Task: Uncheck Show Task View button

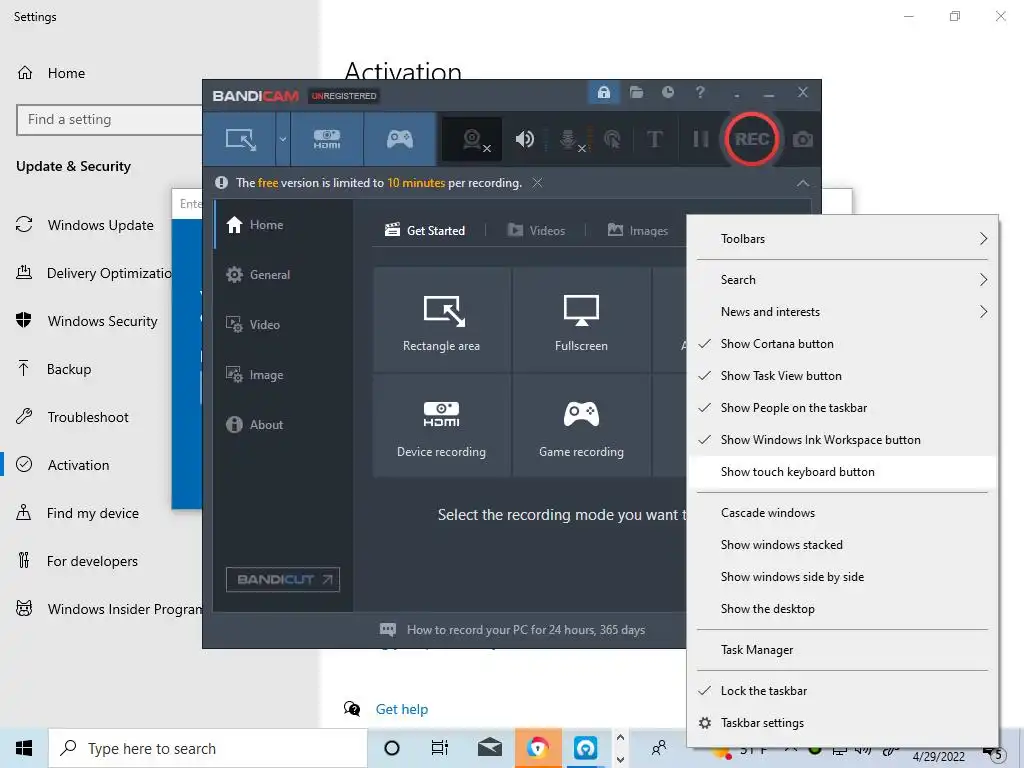Action: pos(842,376)
